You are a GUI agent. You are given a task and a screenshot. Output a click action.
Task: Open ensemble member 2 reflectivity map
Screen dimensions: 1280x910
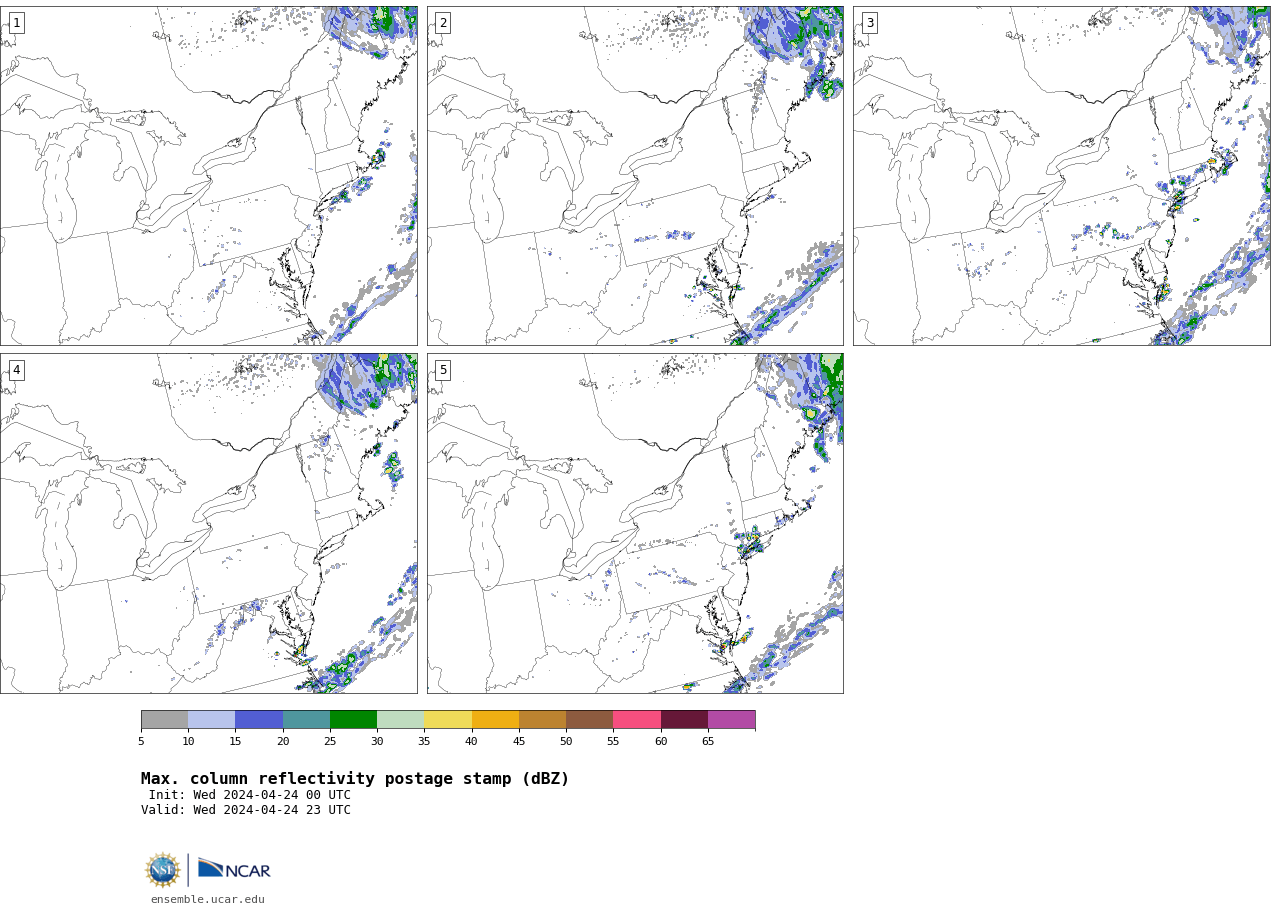coord(635,176)
